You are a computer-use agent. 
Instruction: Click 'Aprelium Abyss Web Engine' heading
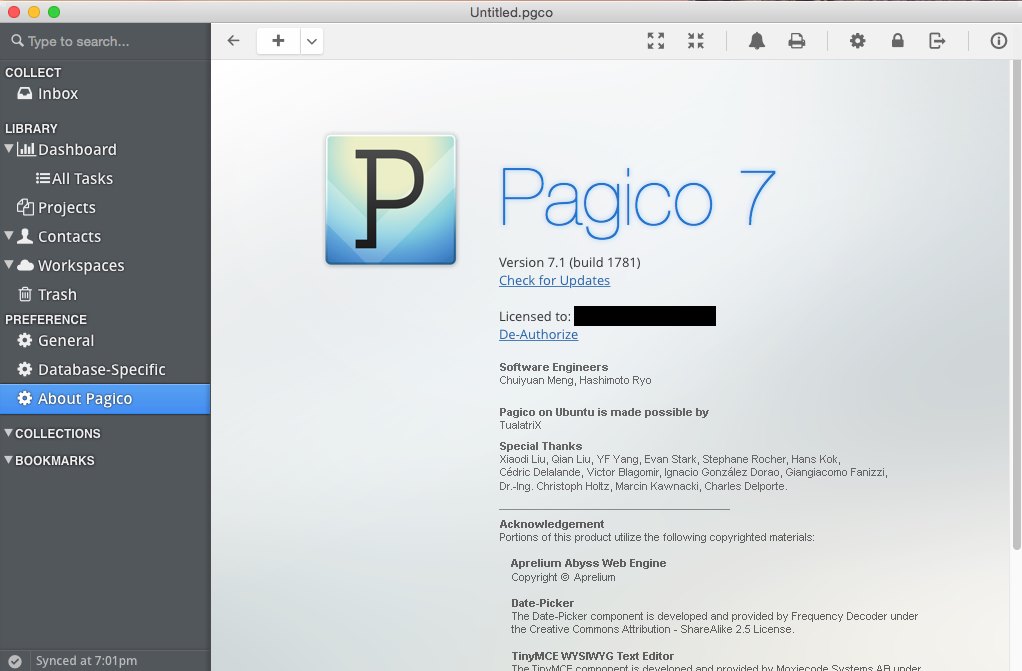click(x=588, y=563)
